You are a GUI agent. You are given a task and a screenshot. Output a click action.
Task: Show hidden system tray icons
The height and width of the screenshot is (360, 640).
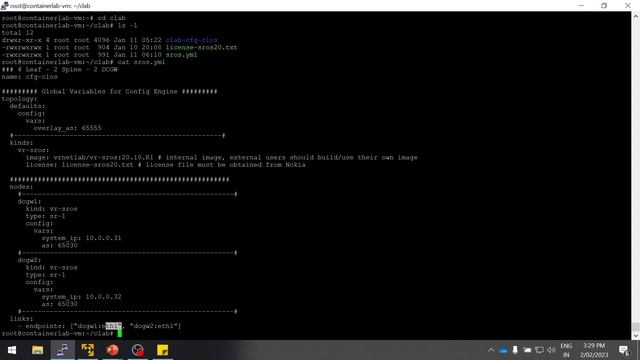click(491, 350)
